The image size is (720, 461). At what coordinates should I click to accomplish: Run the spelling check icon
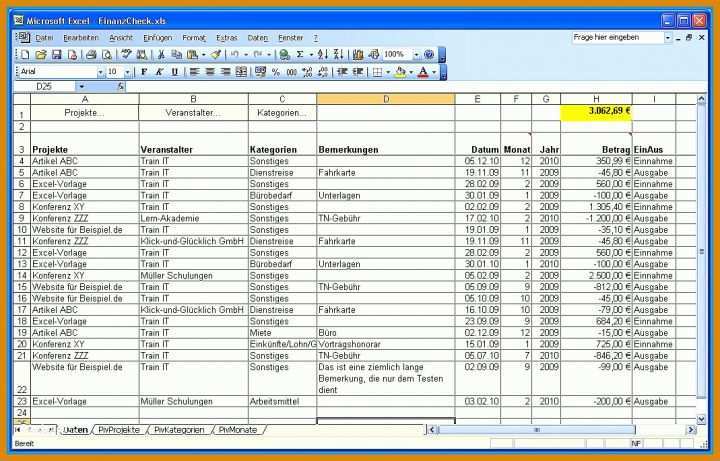point(126,55)
